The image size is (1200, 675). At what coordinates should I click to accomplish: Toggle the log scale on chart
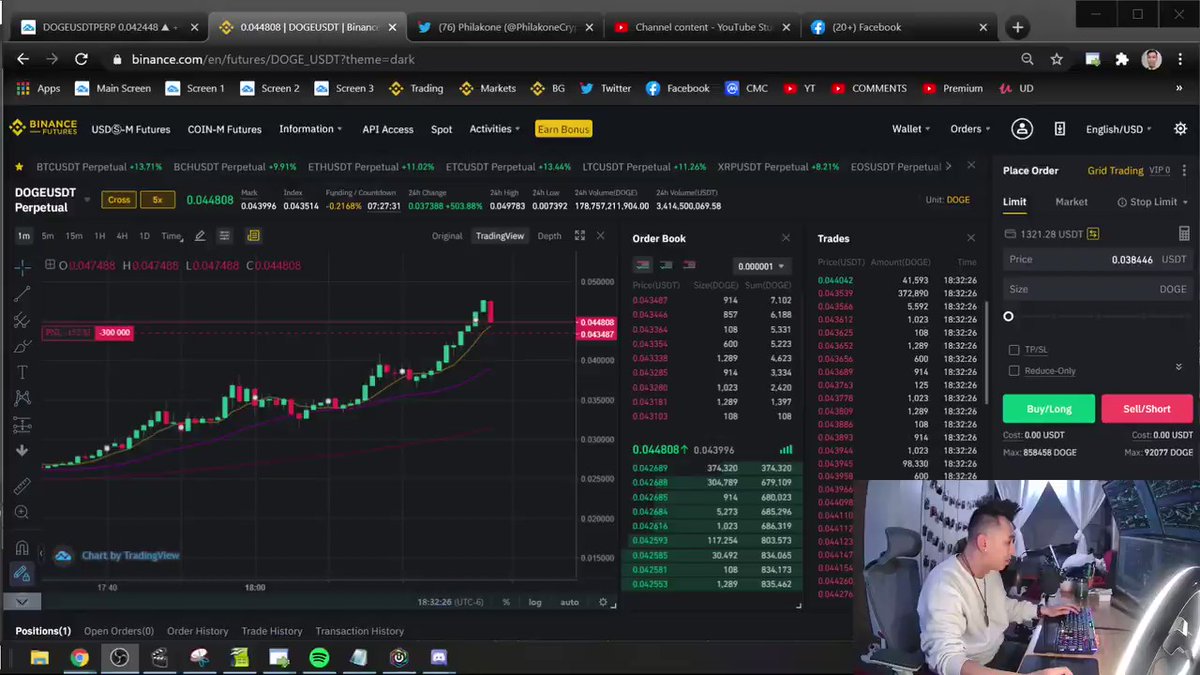[535, 602]
